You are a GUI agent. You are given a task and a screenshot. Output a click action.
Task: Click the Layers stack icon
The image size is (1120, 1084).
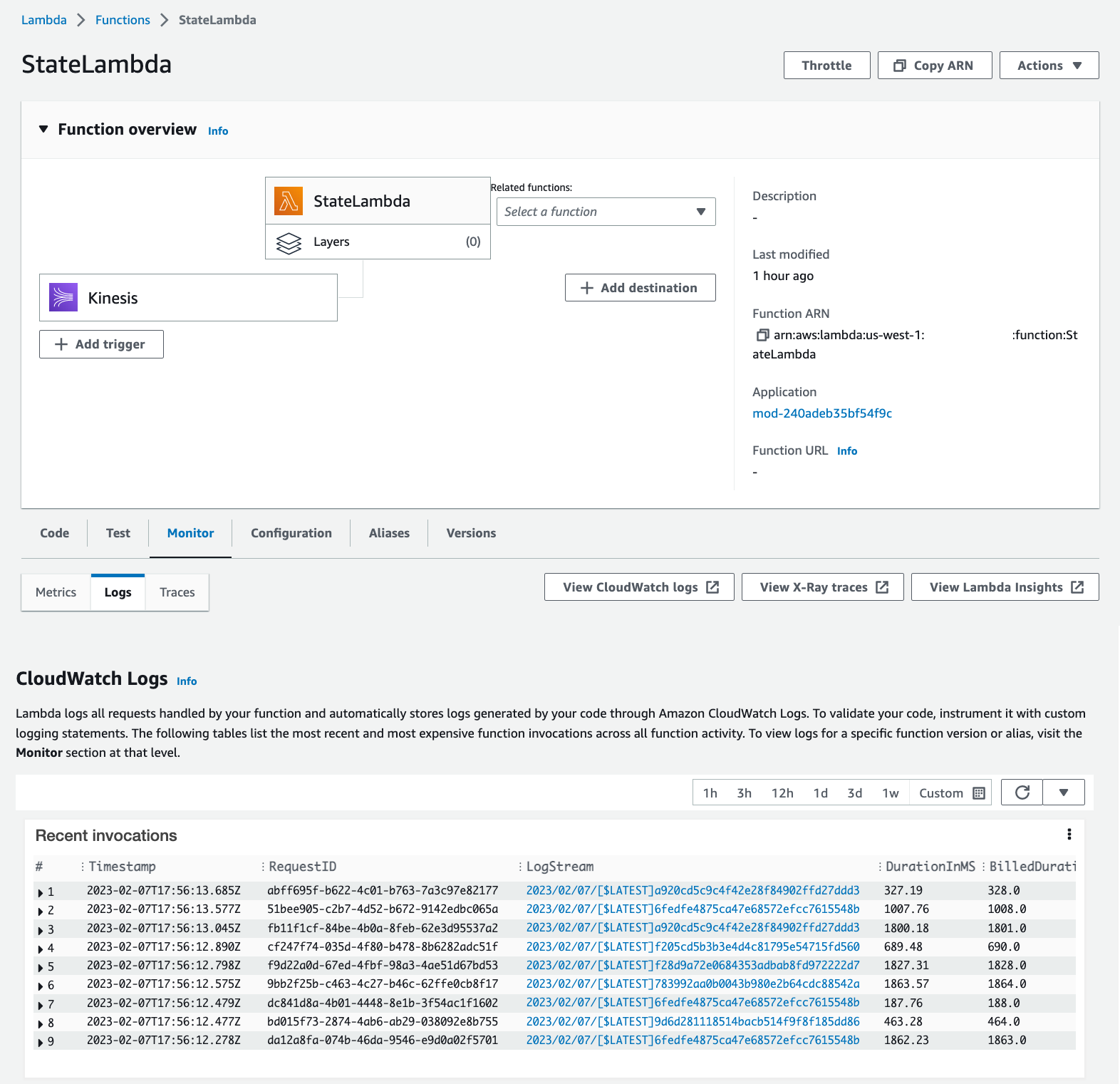point(289,242)
